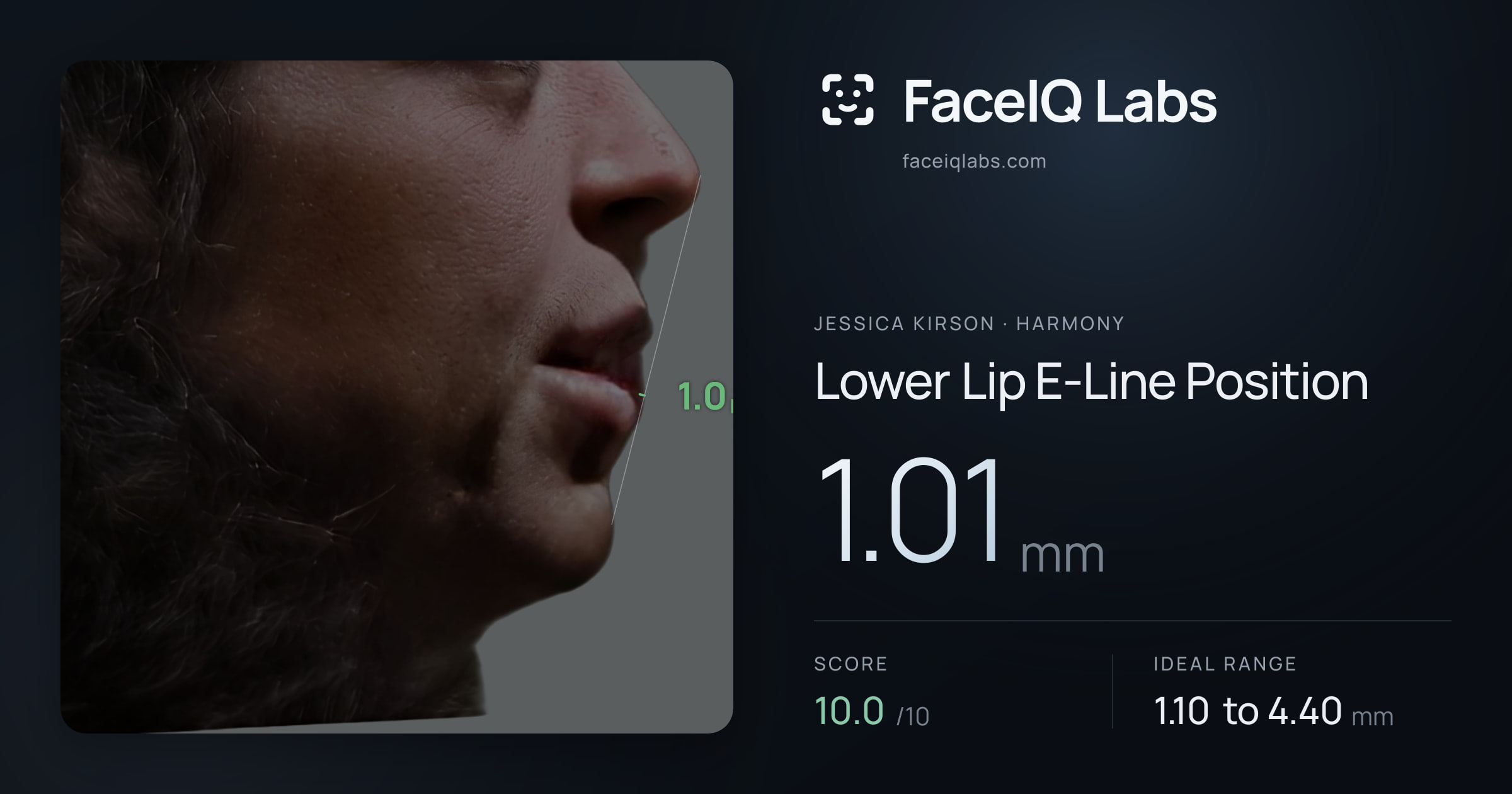Click the side profile face photo

[x=397, y=396]
